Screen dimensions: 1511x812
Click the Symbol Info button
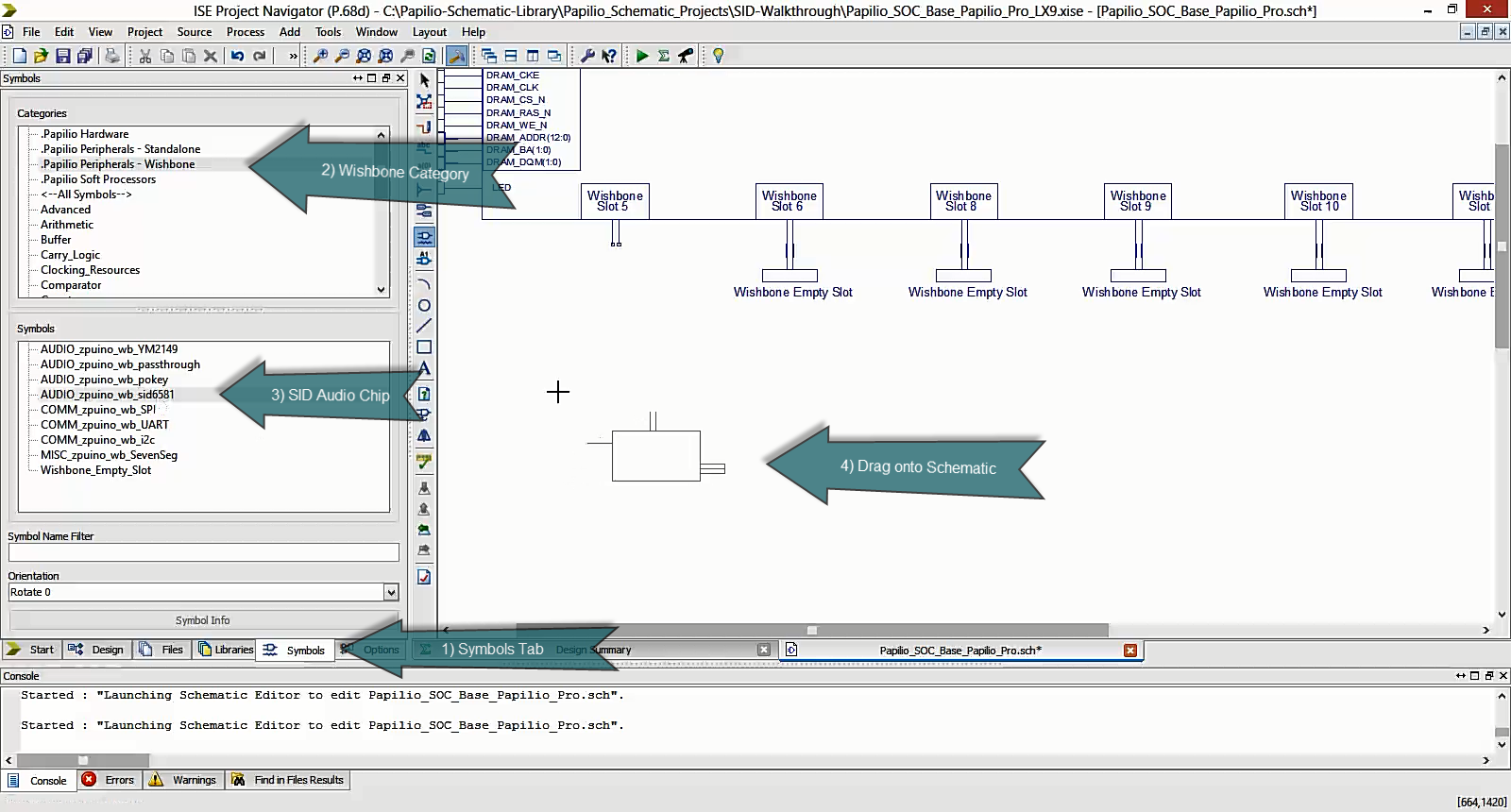(203, 620)
